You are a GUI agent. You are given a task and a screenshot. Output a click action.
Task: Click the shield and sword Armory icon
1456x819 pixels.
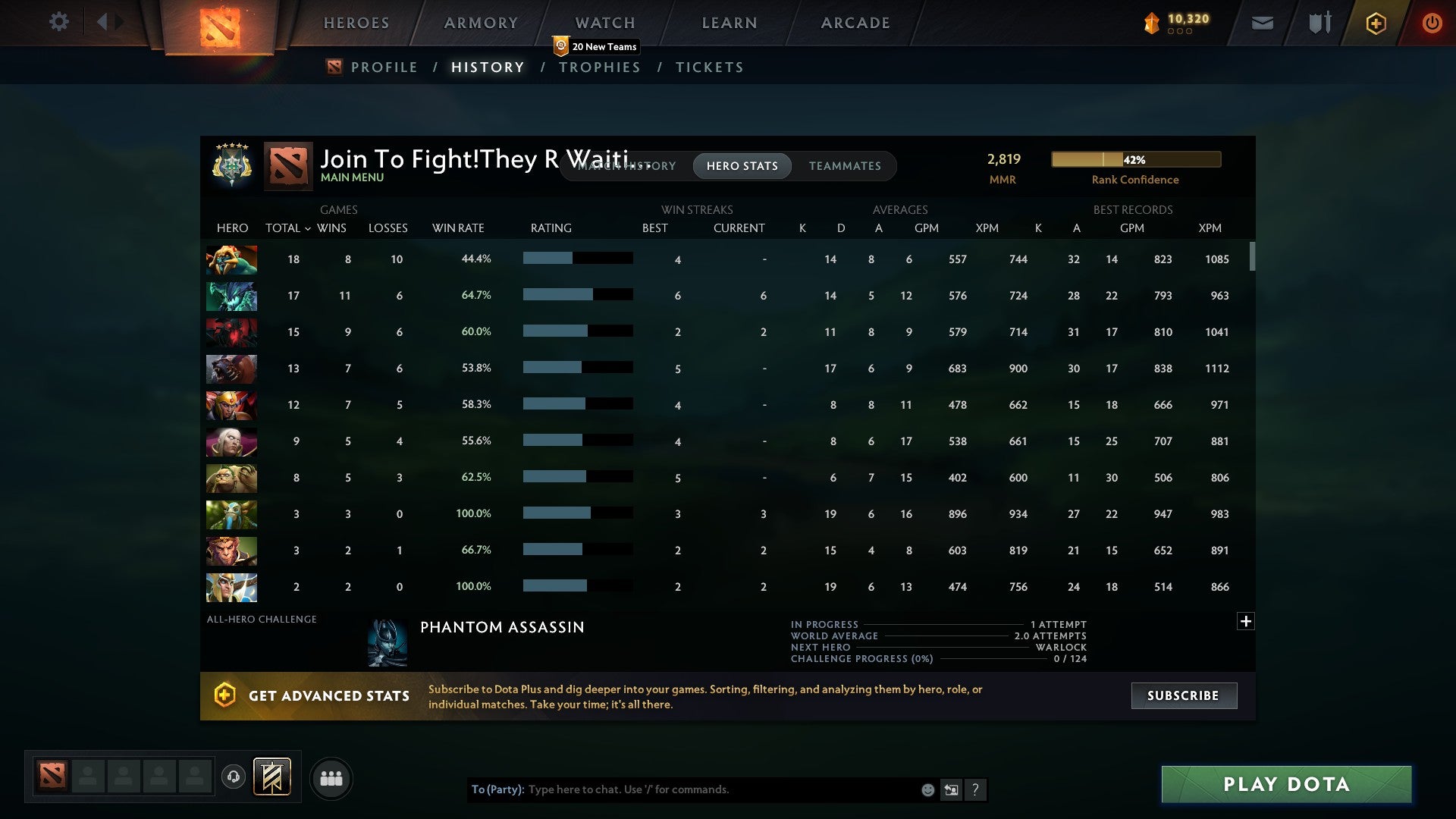point(1318,23)
